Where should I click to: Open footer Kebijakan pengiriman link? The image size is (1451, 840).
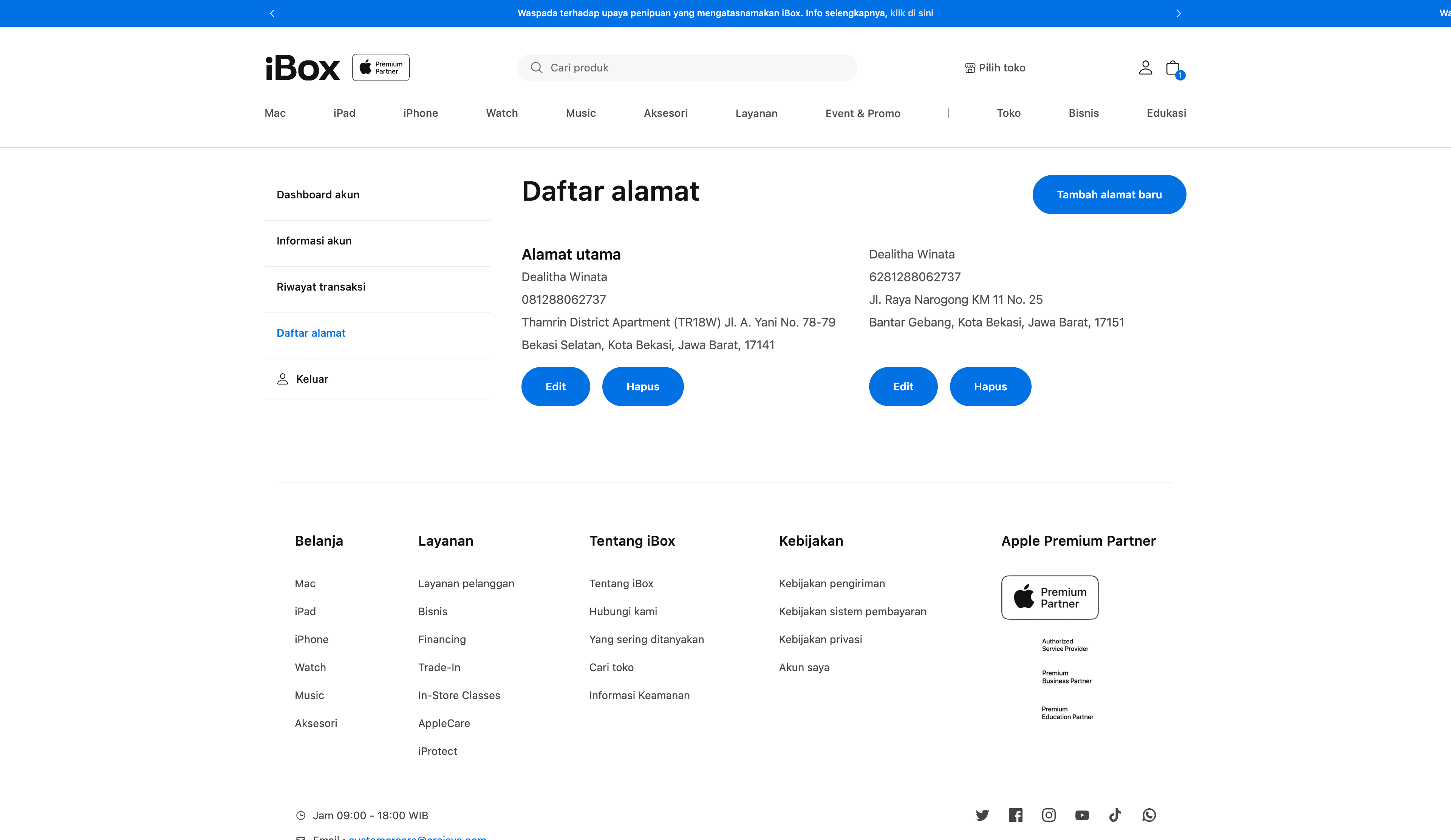click(x=831, y=583)
